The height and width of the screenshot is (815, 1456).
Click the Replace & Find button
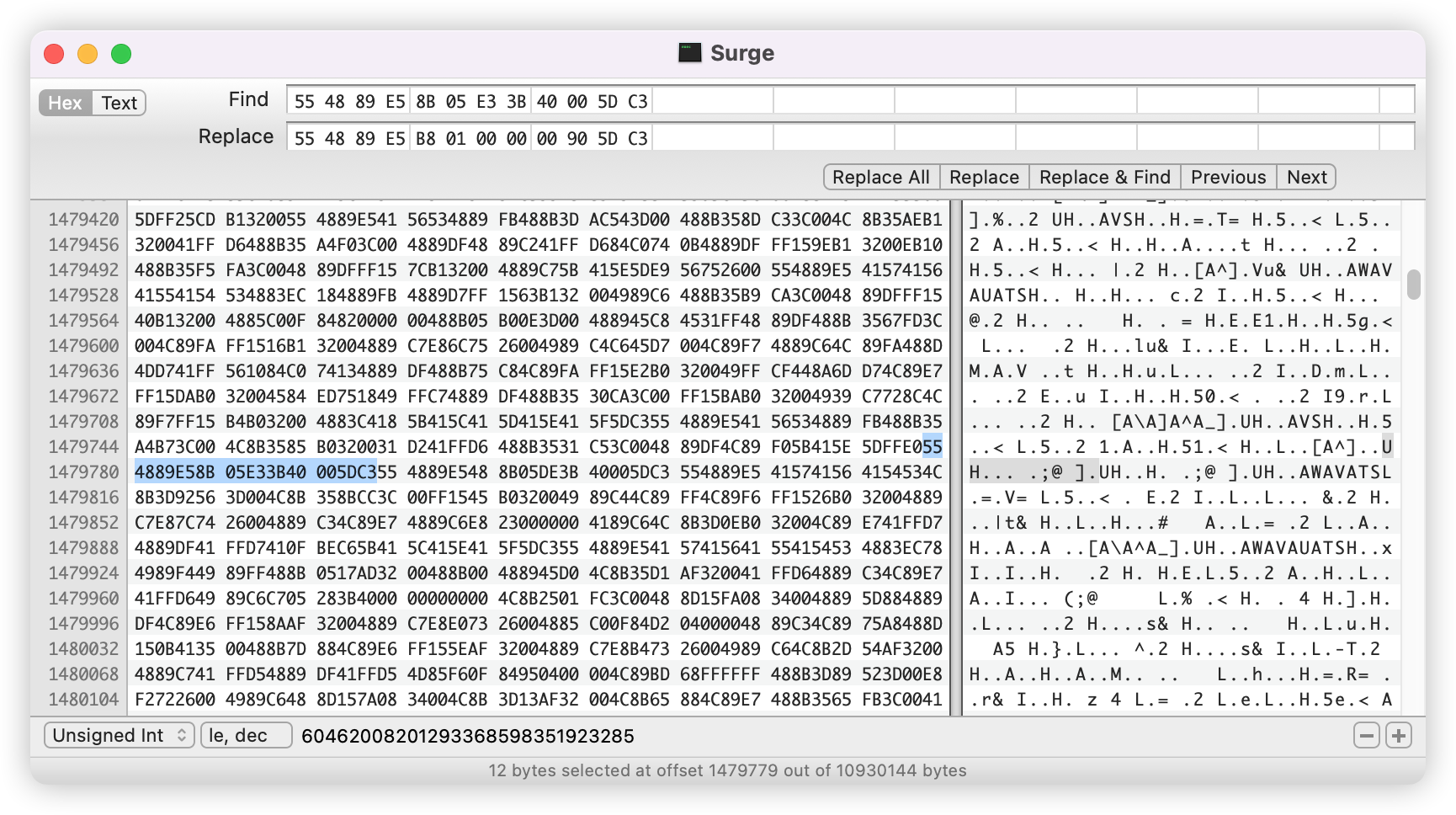(x=1104, y=177)
